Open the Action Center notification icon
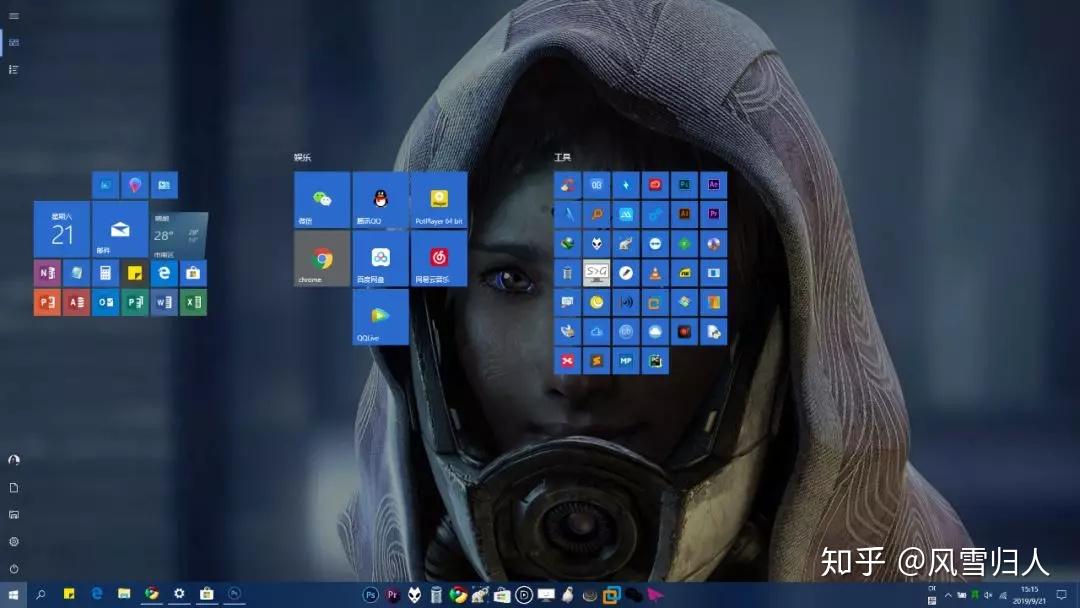Image resolution: width=1080 pixels, height=608 pixels. tap(1061, 595)
